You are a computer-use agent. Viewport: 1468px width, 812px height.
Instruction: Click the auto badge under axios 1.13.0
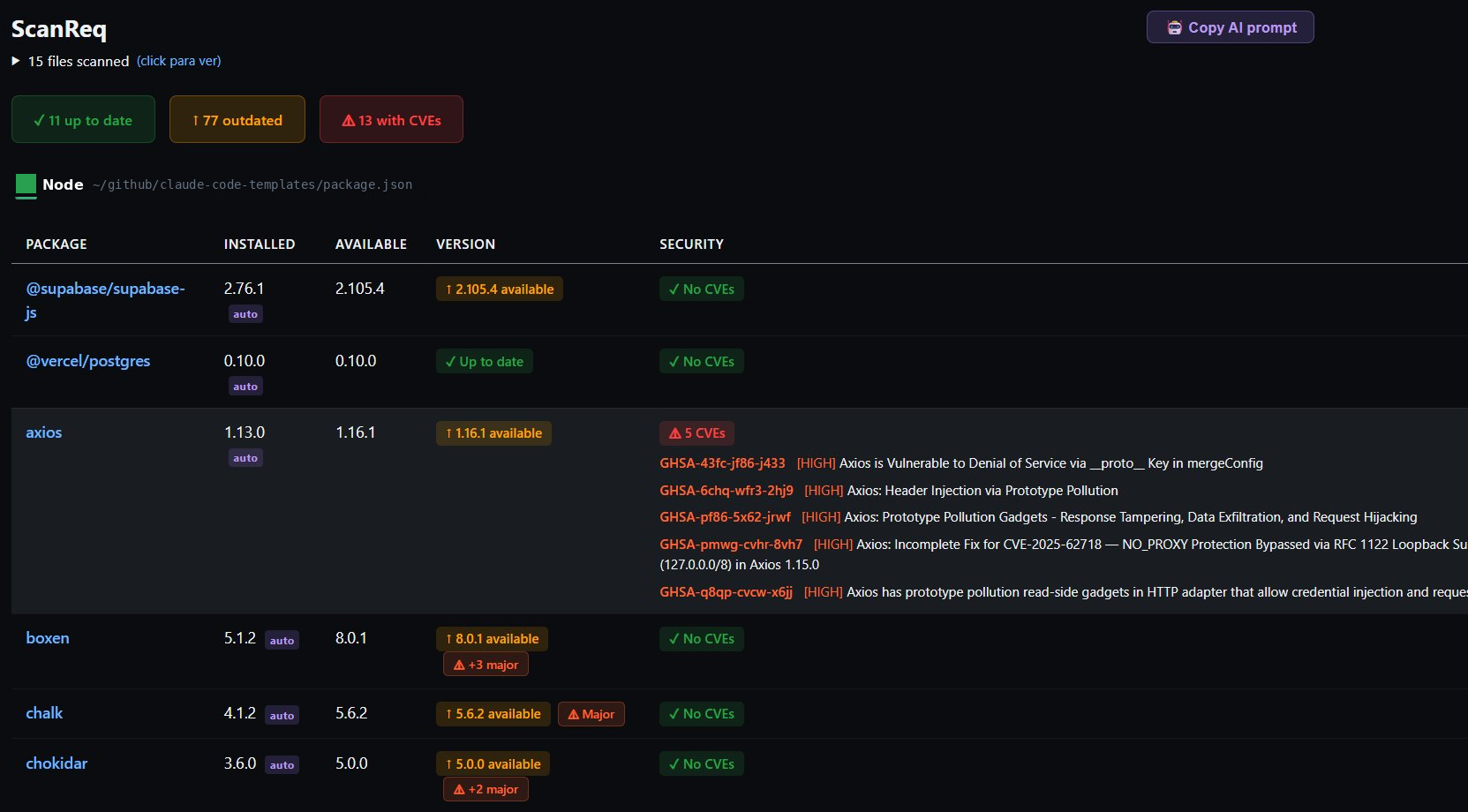coord(245,458)
